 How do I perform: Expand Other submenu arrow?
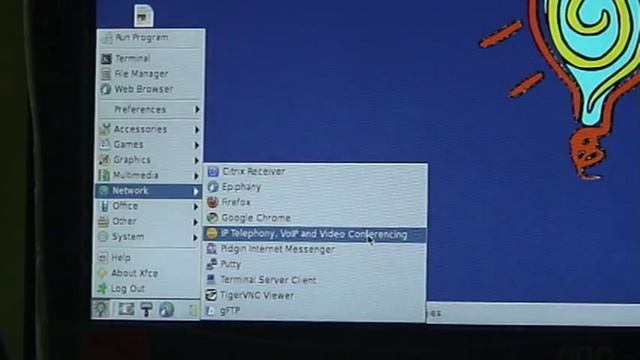pos(196,222)
